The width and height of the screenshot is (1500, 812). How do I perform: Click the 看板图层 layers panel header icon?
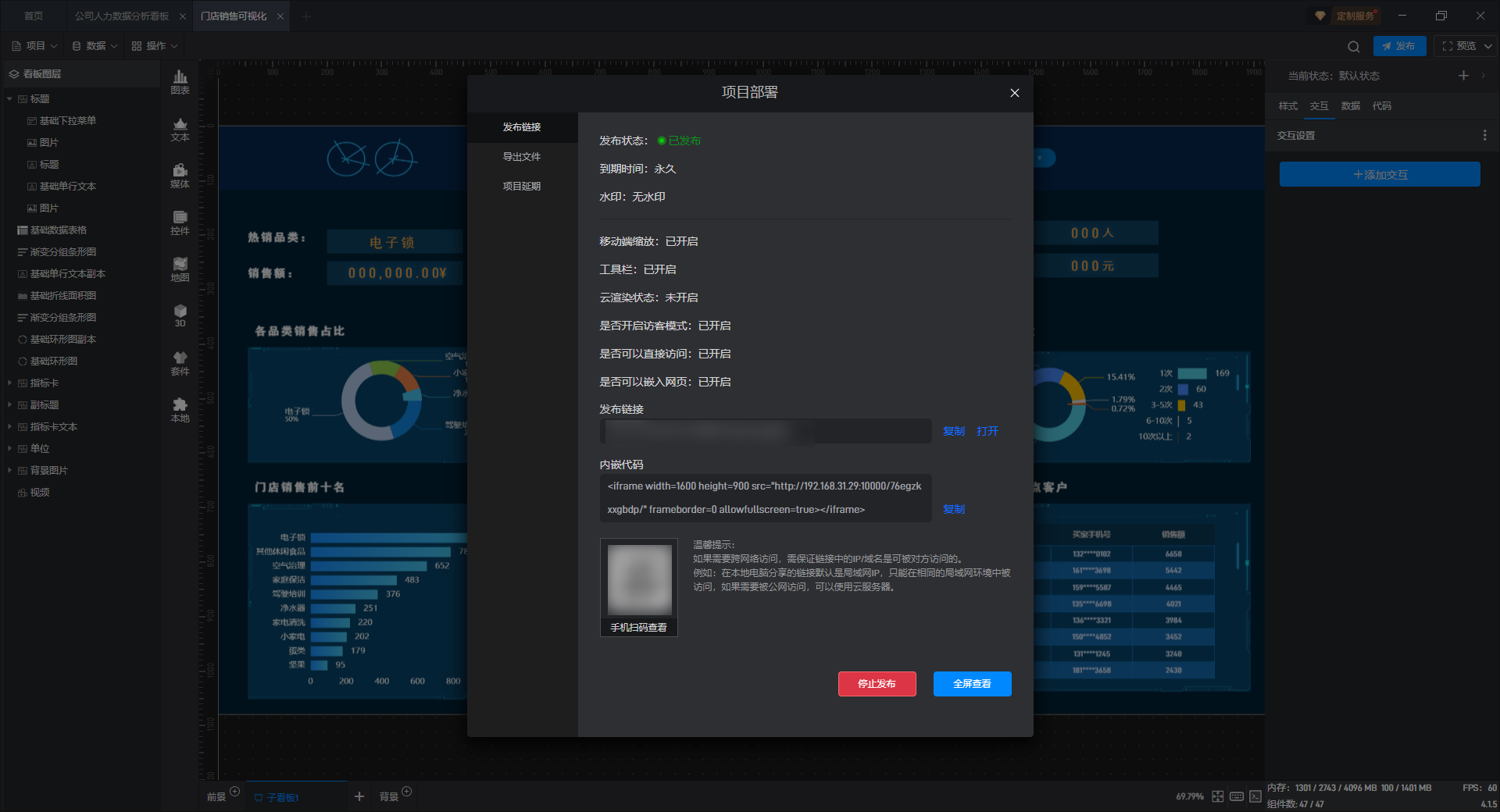click(13, 74)
